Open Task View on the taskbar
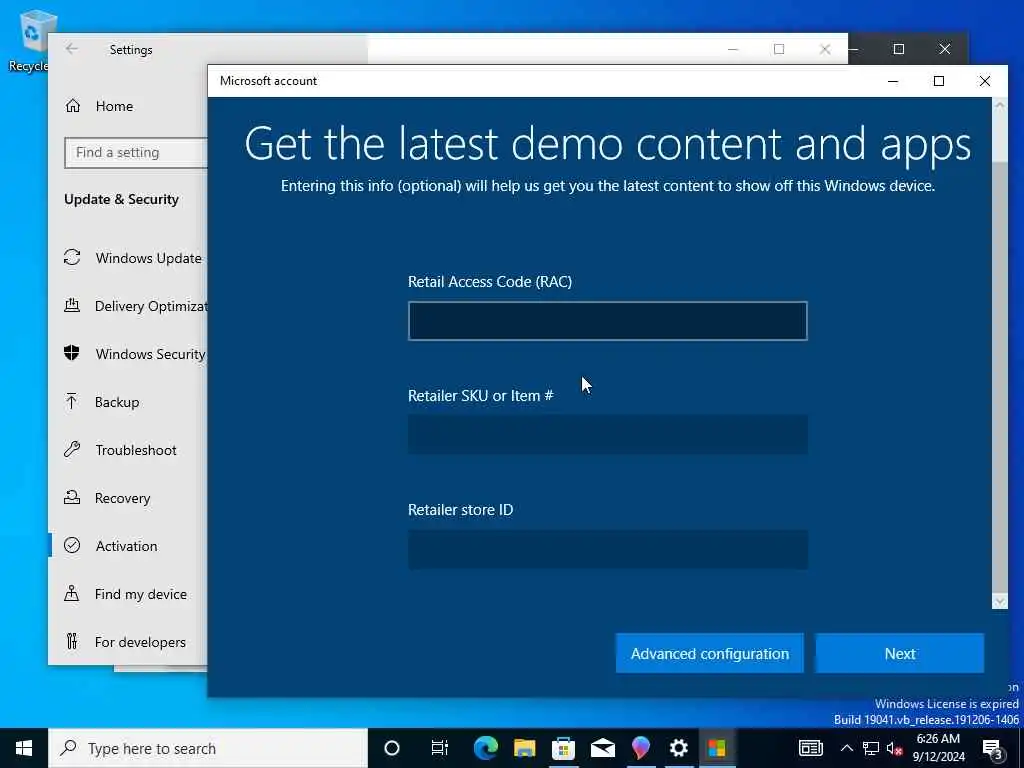 coord(440,748)
